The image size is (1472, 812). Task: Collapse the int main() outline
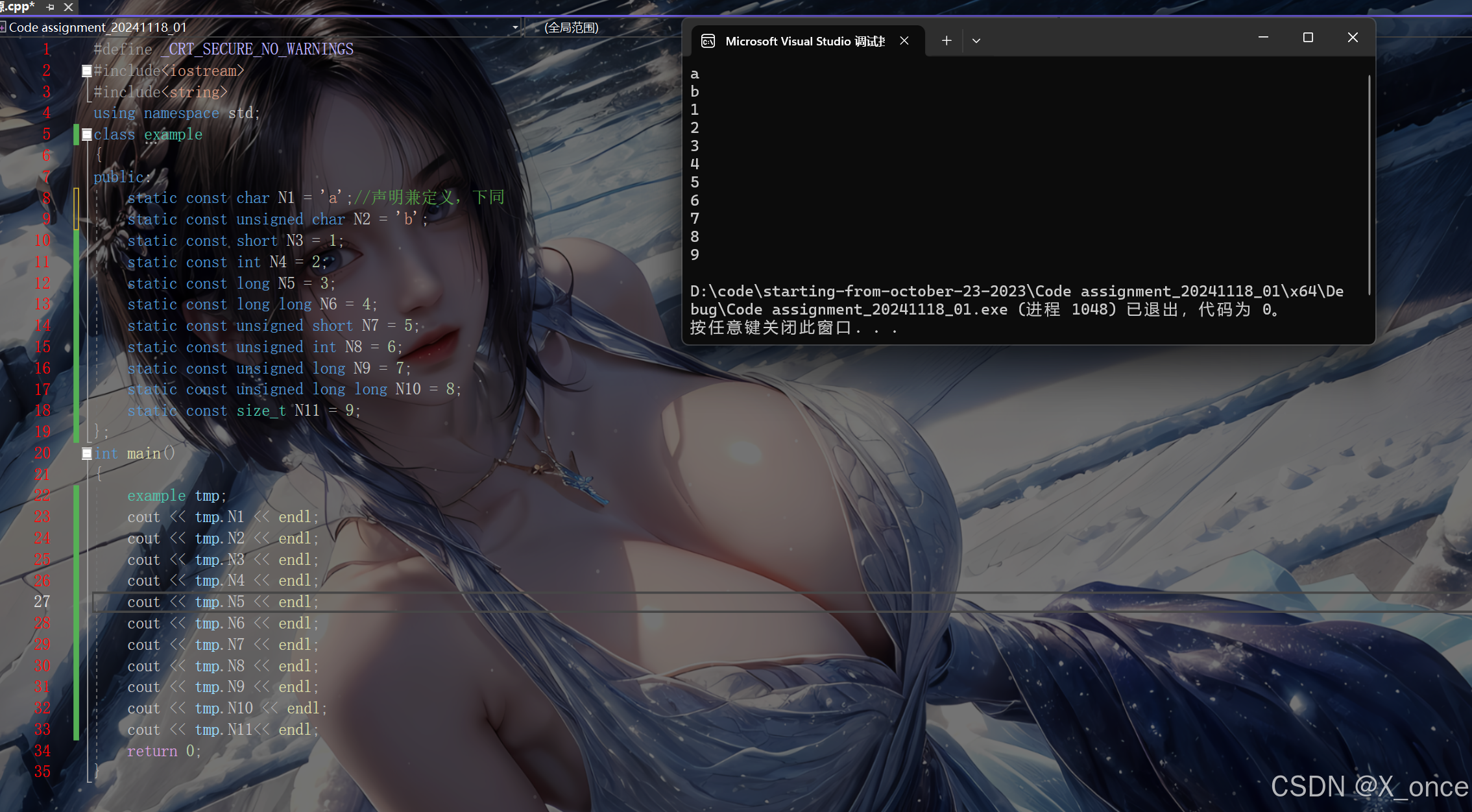point(86,453)
